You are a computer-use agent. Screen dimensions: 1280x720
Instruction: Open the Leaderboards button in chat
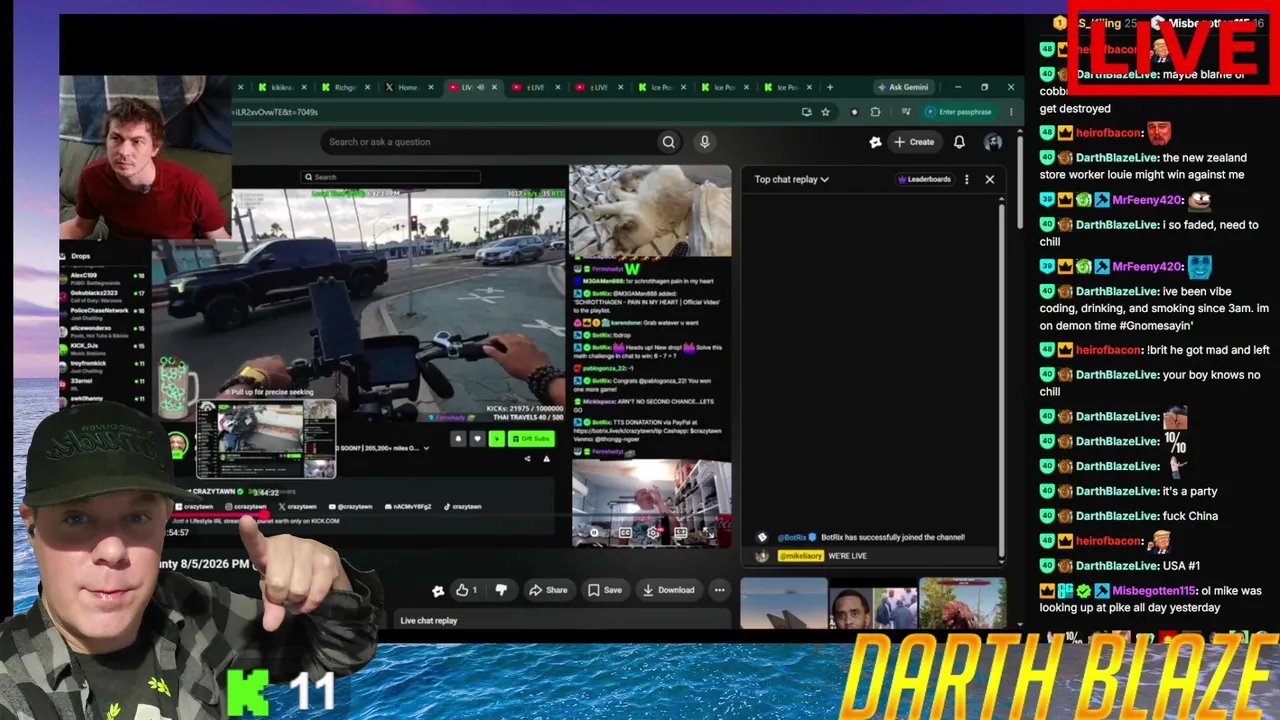(x=924, y=179)
